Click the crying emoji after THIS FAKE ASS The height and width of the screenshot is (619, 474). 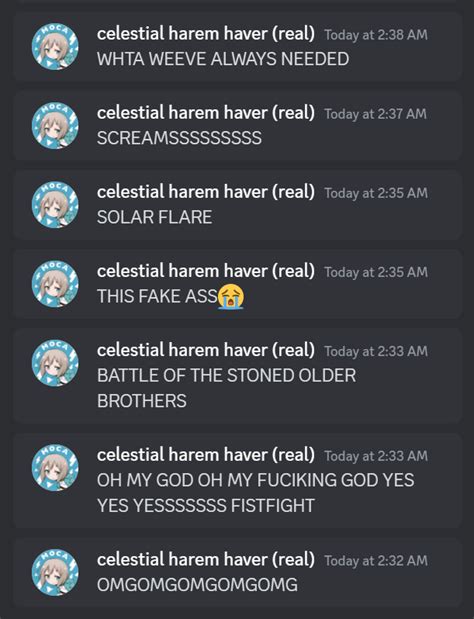(x=231, y=296)
